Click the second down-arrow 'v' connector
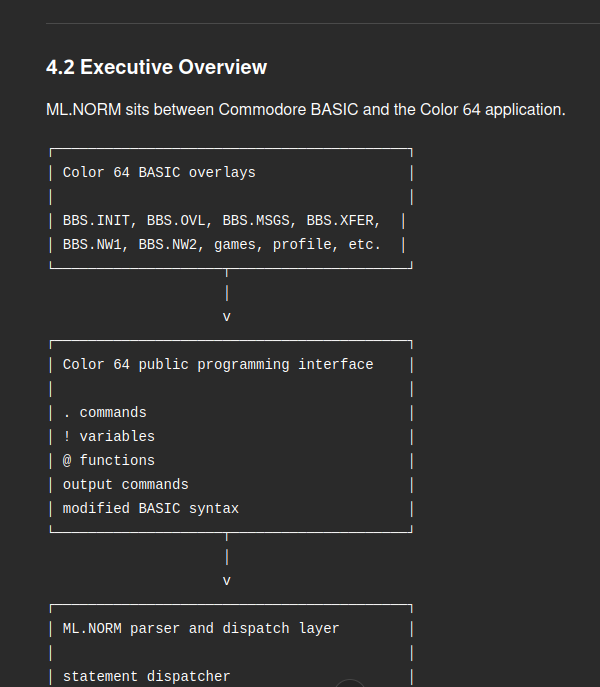600x687 pixels. pos(227,581)
